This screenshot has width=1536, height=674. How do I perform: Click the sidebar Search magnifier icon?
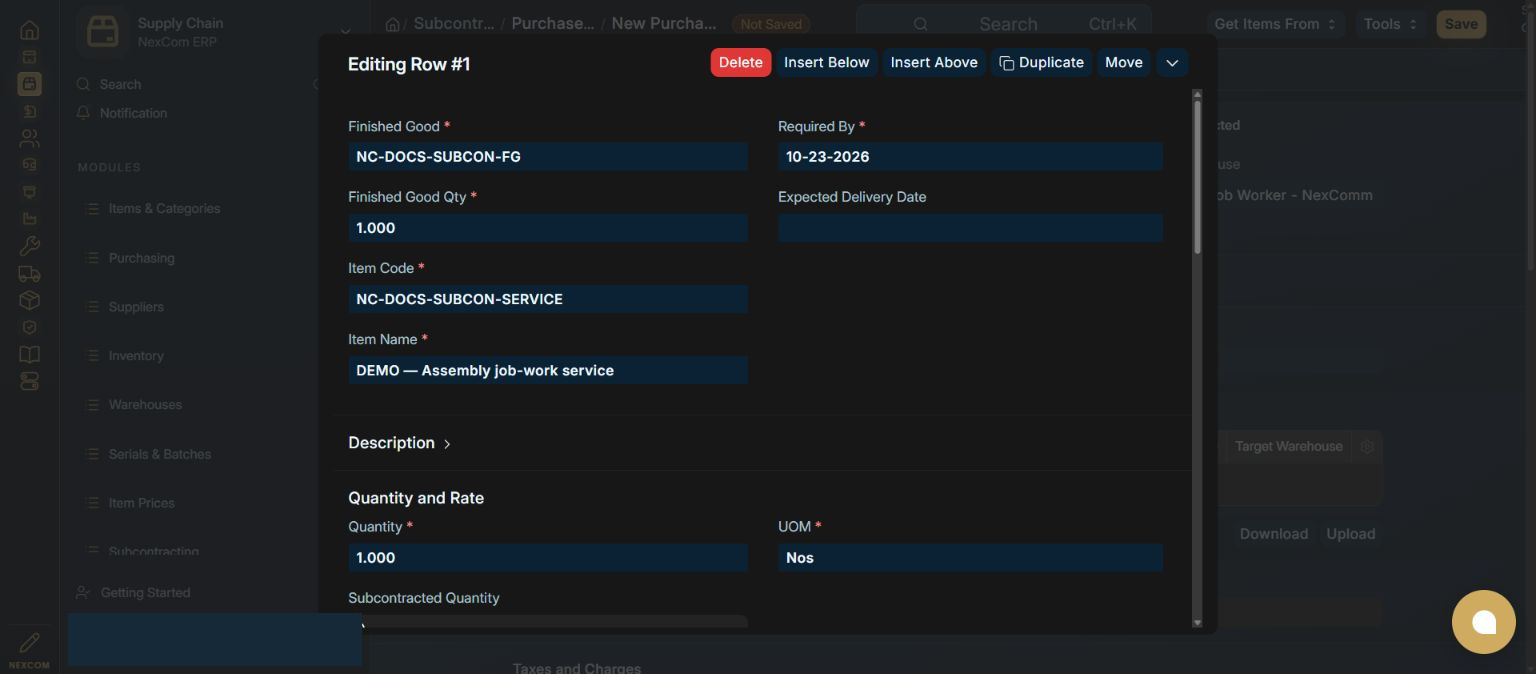84,85
